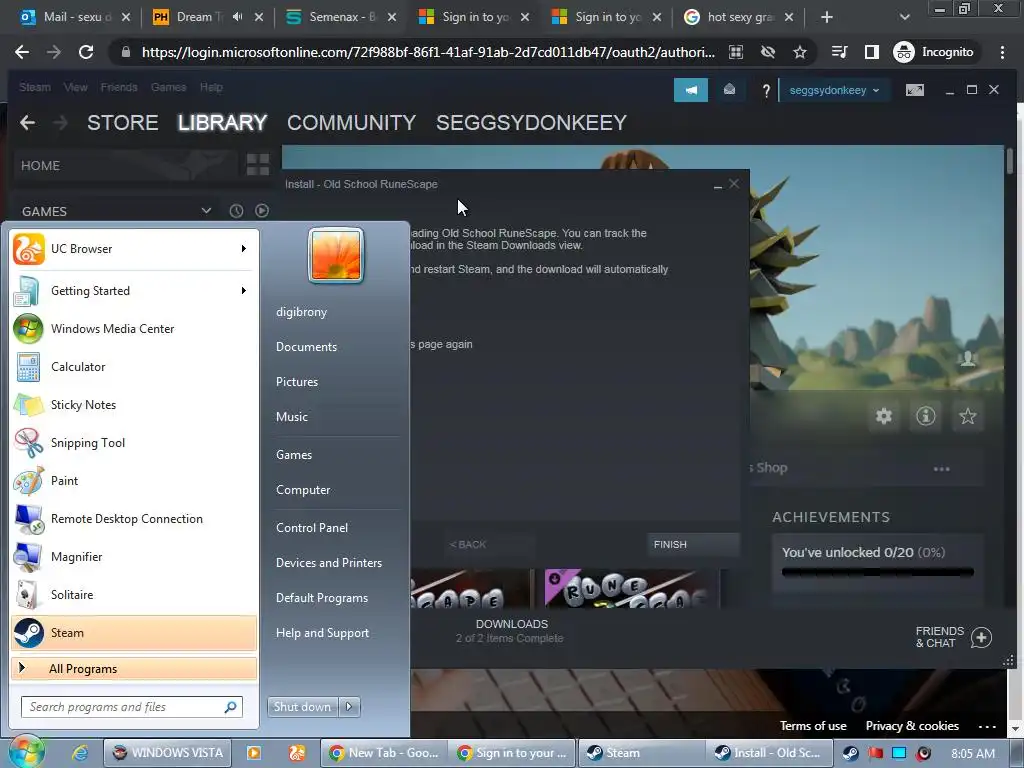Click Chrome address bar URL
The width and height of the screenshot is (1024, 768).
coord(428,52)
